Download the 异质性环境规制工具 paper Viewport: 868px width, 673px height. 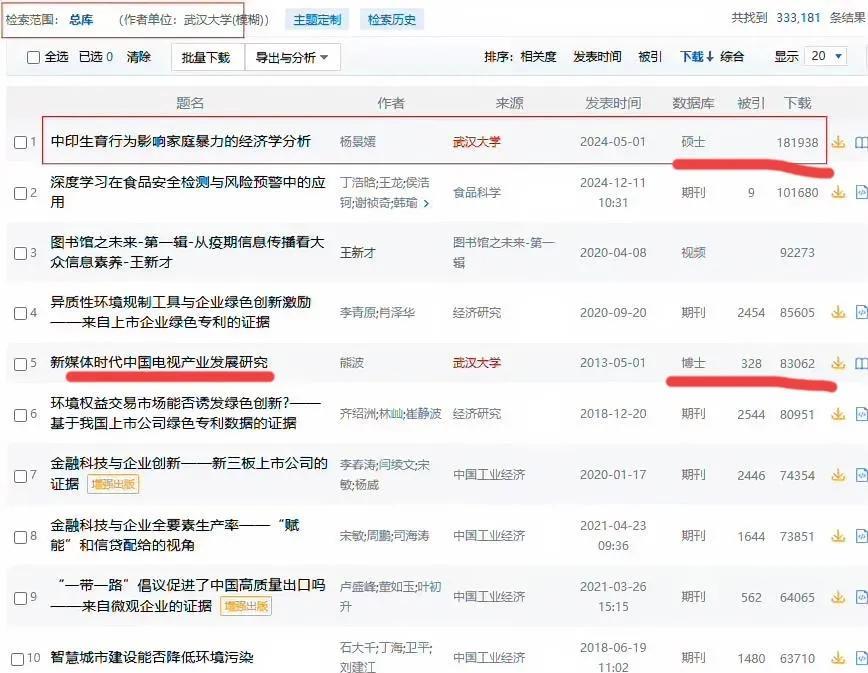click(x=839, y=312)
